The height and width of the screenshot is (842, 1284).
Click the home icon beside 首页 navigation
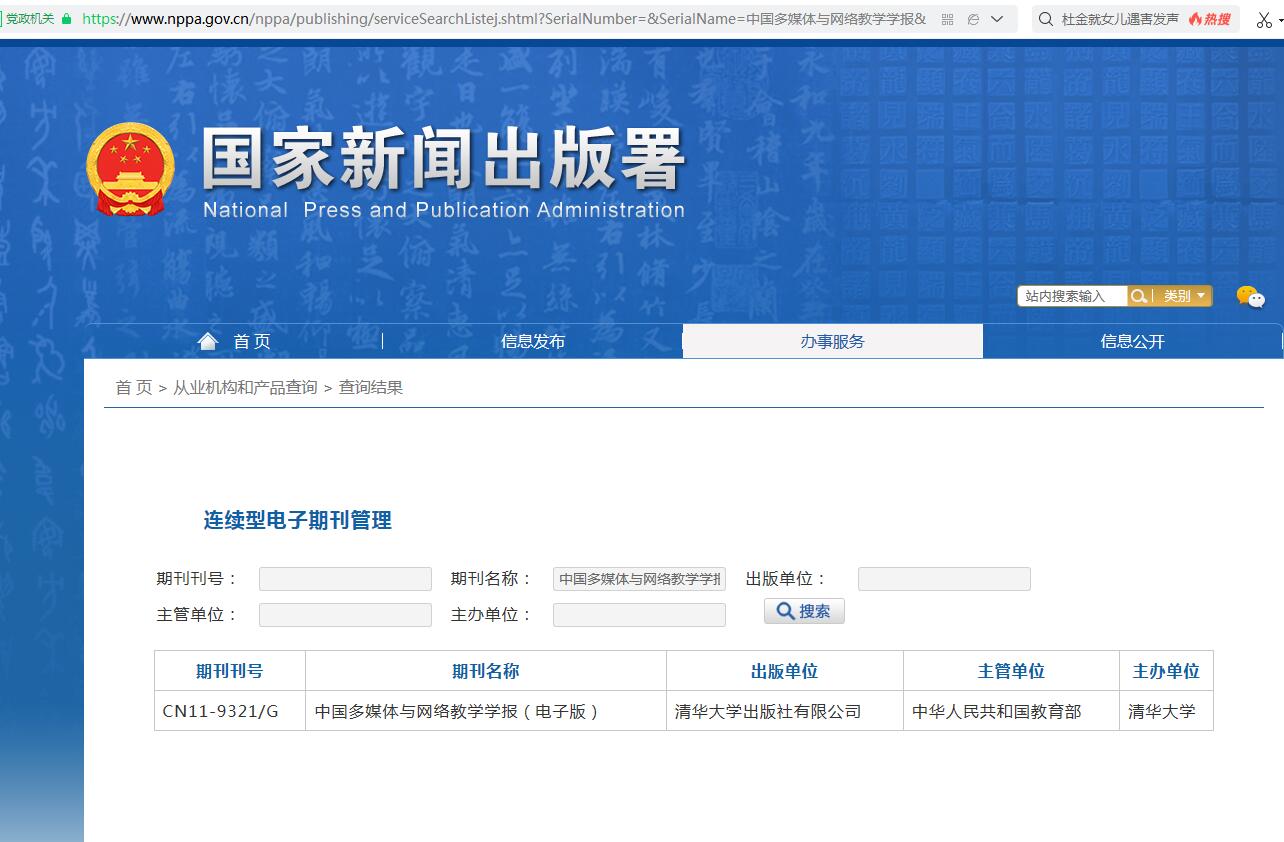(x=207, y=340)
